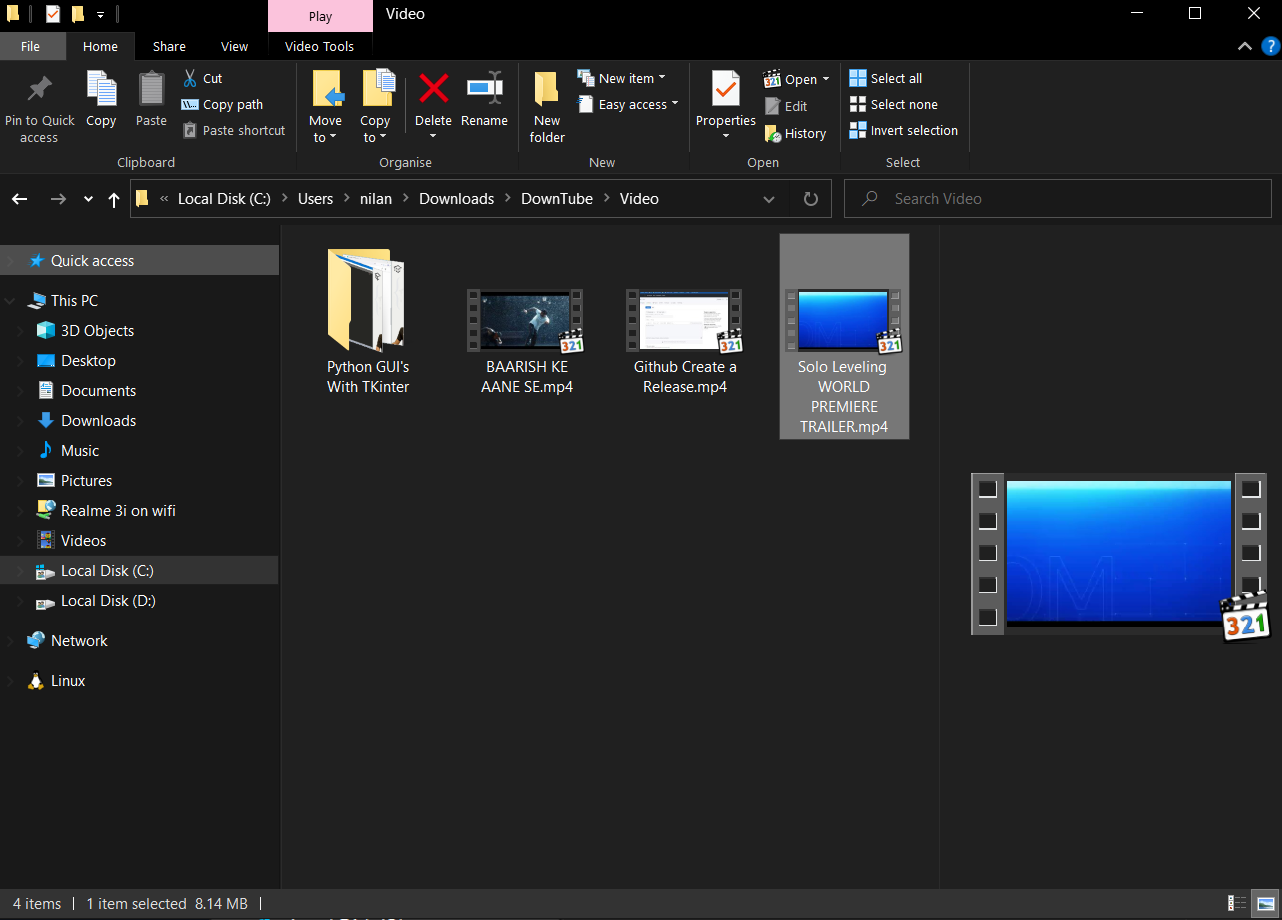Click Select none to deselect files
The width and height of the screenshot is (1282, 920).
(x=893, y=104)
